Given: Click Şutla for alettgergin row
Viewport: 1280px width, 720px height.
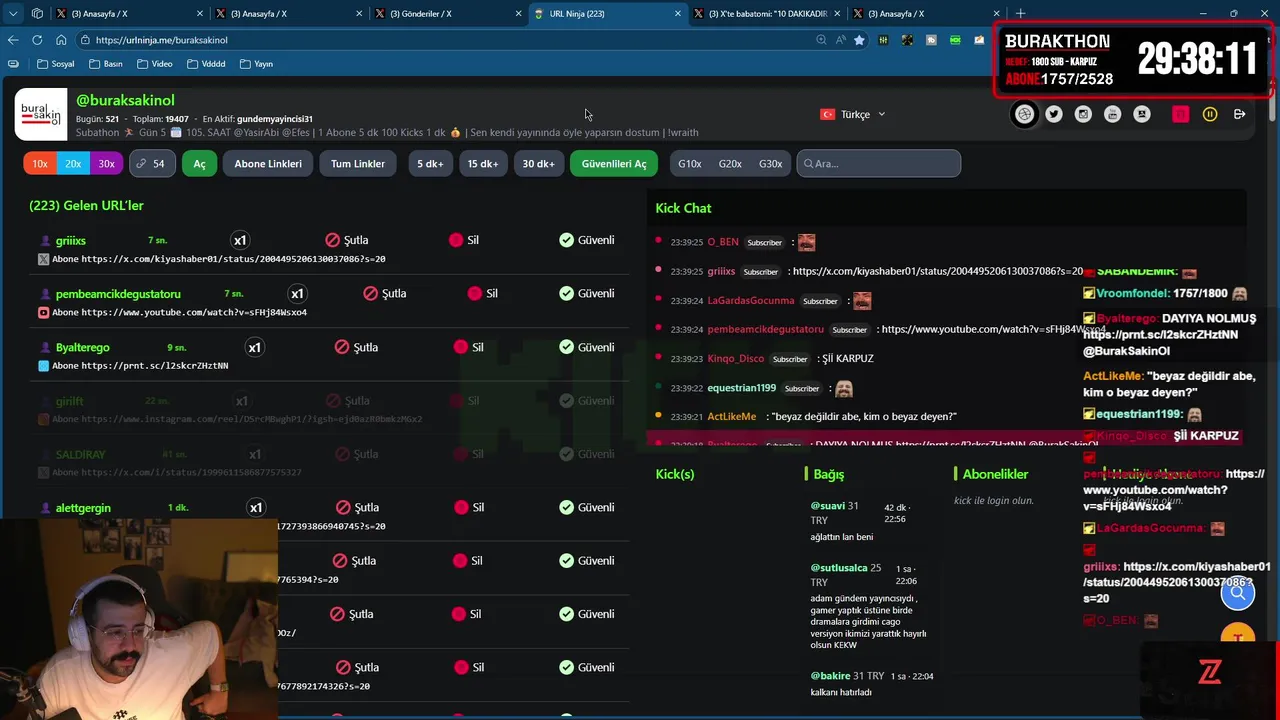Looking at the screenshot, I should point(358,507).
